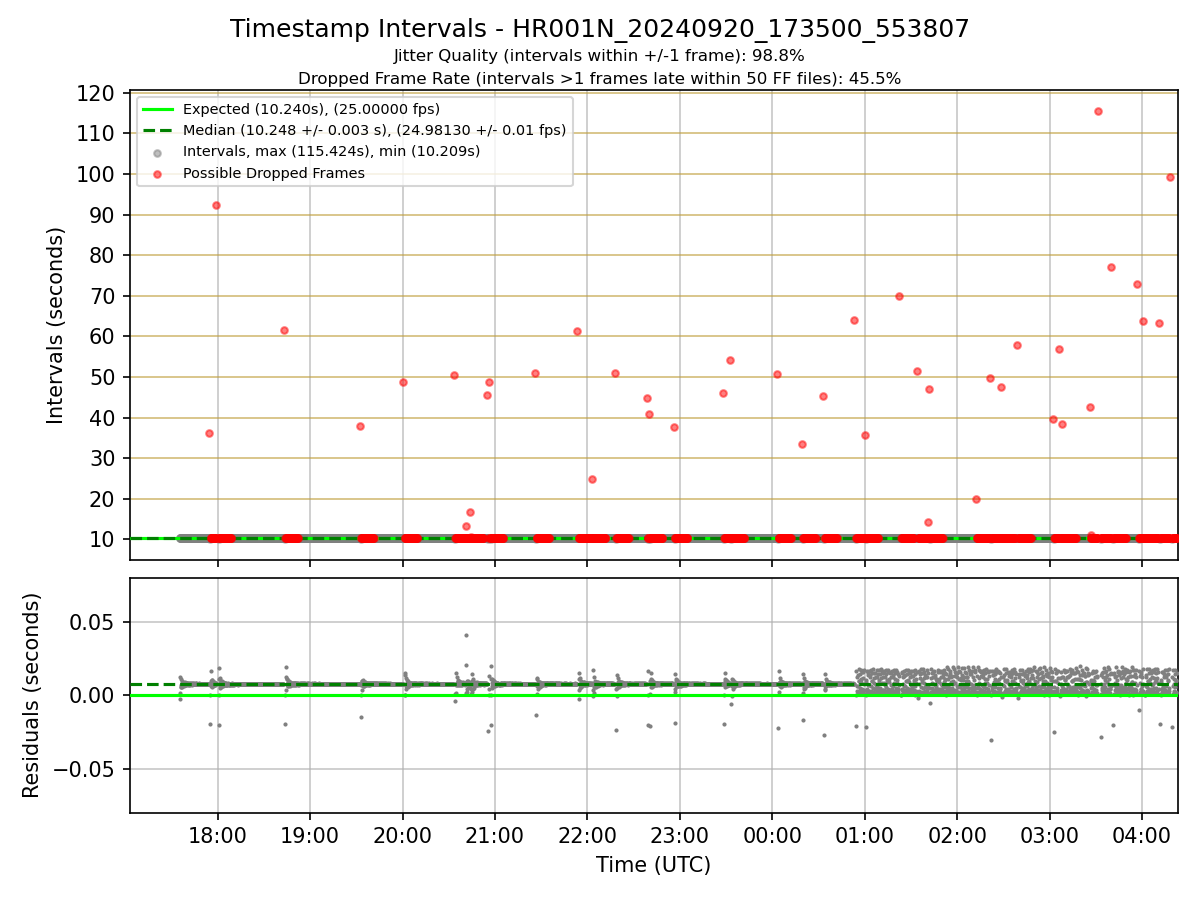Click the Jitter Quality 98.8% subtitle text
The width and height of the screenshot is (1200, 900).
click(599, 56)
